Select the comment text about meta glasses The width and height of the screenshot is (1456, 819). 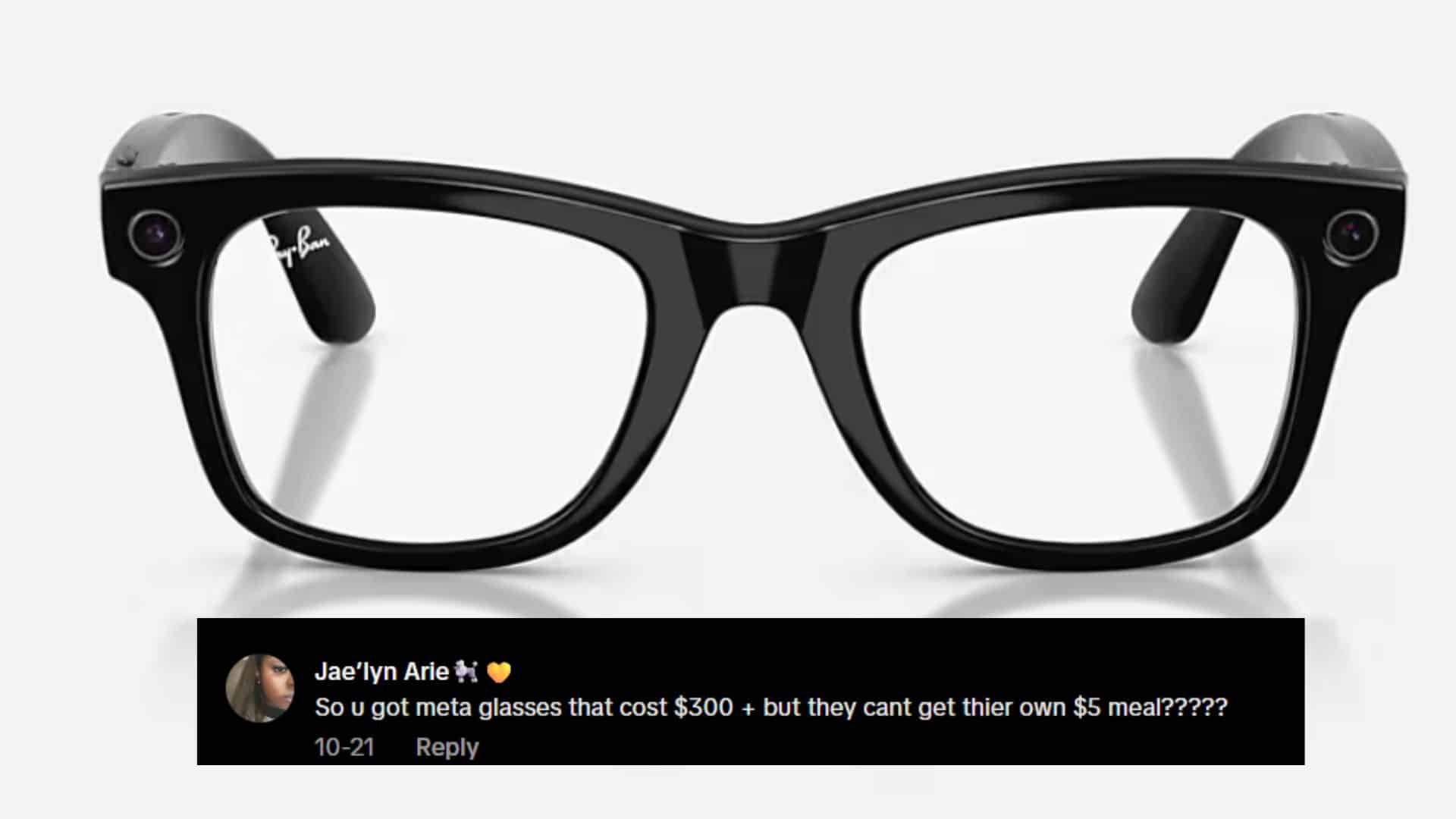pyautogui.click(x=770, y=708)
